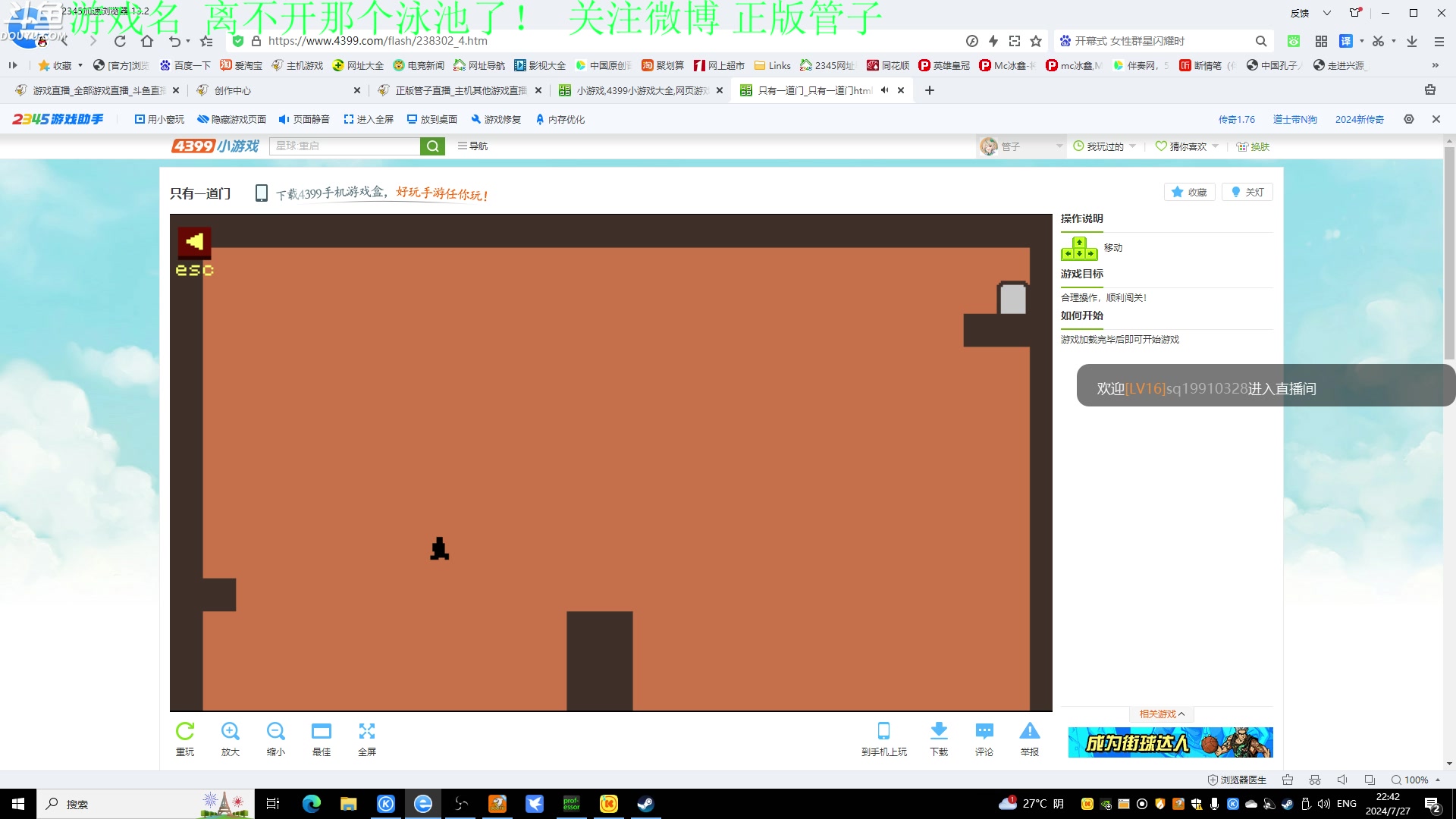1456x819 pixels.
Task: Open the Windows Start menu
Action: [x=18, y=804]
